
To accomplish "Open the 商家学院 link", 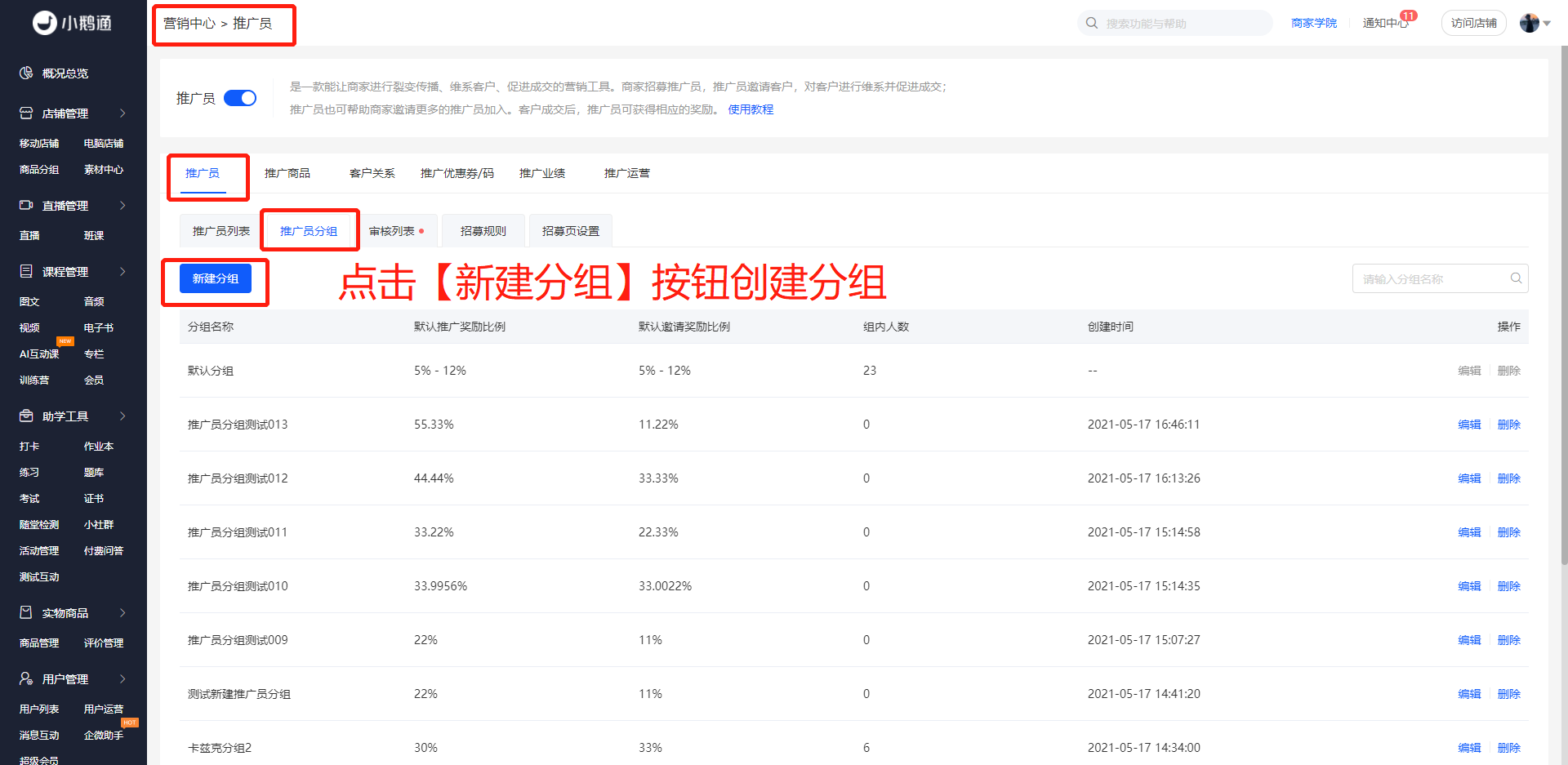I will [1314, 23].
